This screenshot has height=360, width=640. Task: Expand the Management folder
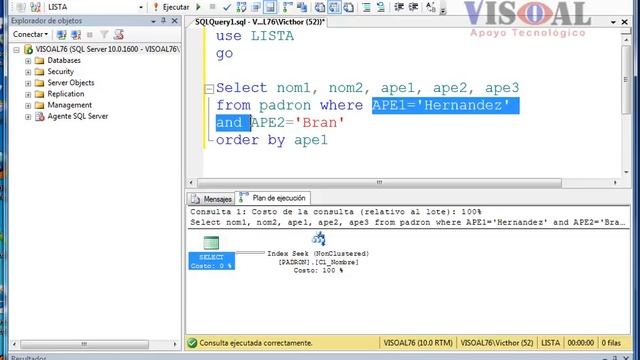(x=28, y=105)
